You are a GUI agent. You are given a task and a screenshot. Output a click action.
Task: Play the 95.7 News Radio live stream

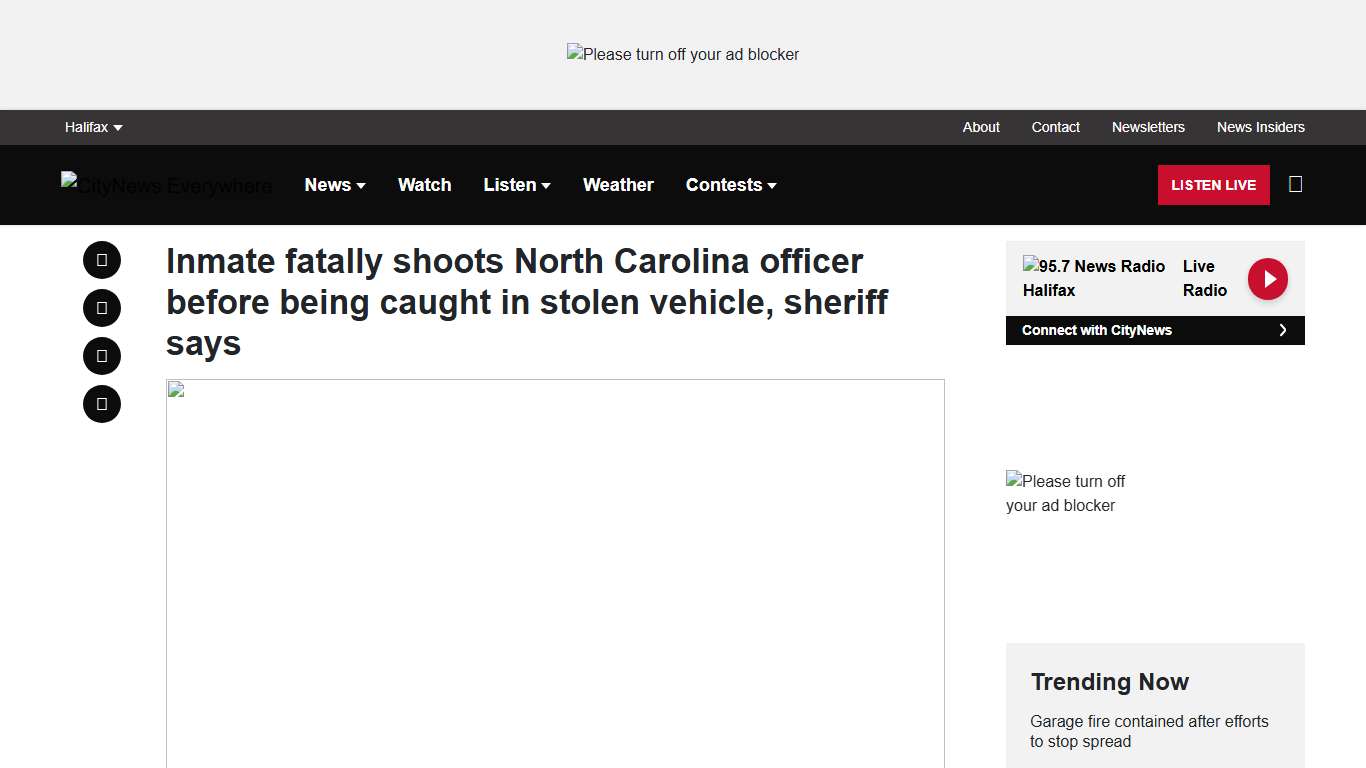click(x=1093, y=278)
